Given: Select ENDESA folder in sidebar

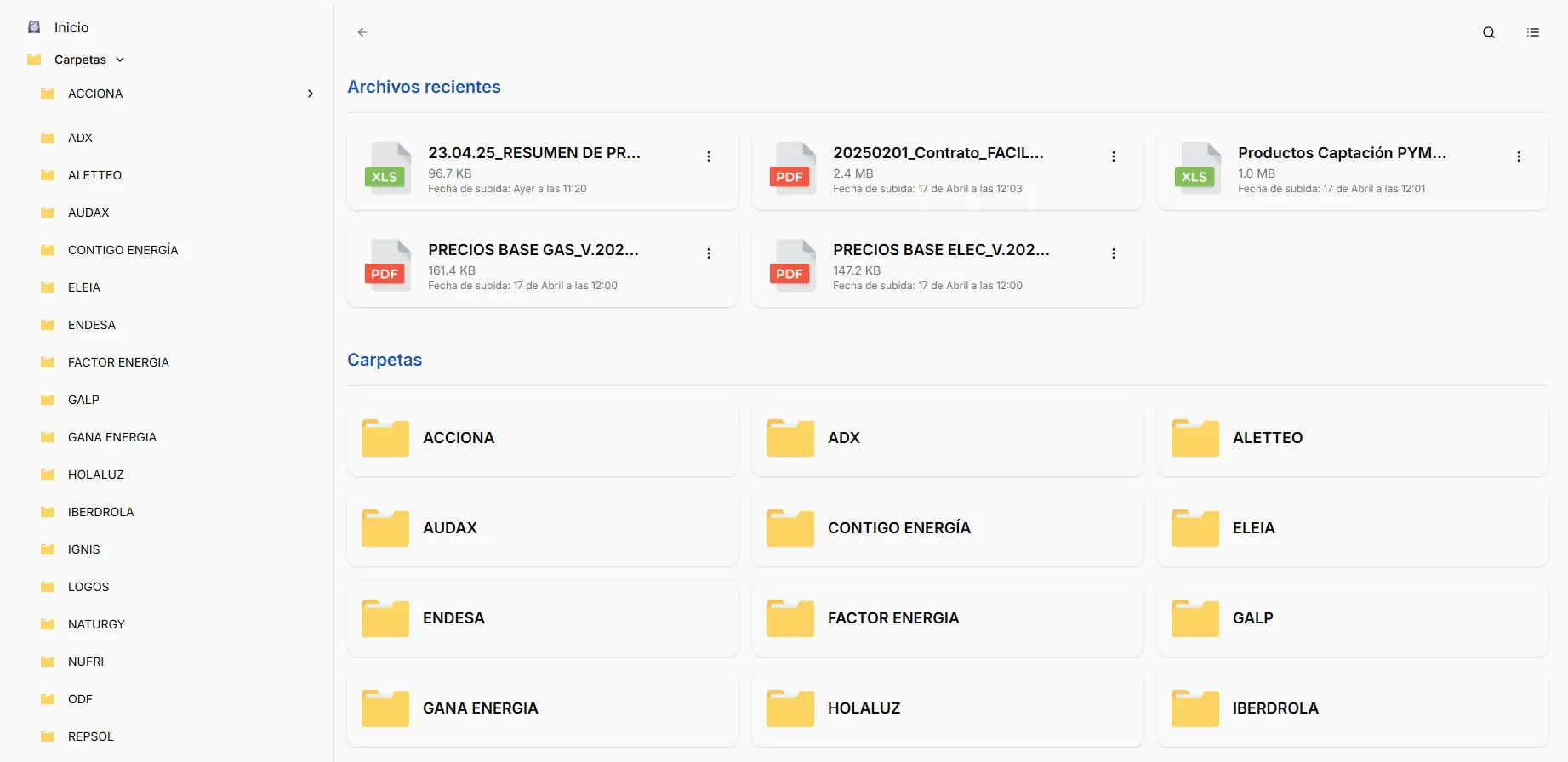Looking at the screenshot, I should [92, 325].
